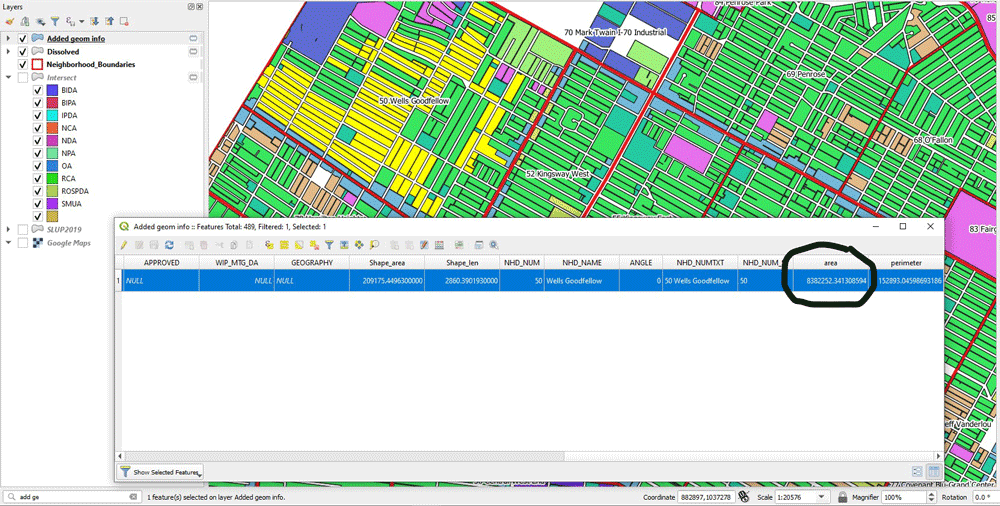1000x506 pixels.
Task: Sort table by Shape_area column header
Action: pyautogui.click(x=387, y=262)
